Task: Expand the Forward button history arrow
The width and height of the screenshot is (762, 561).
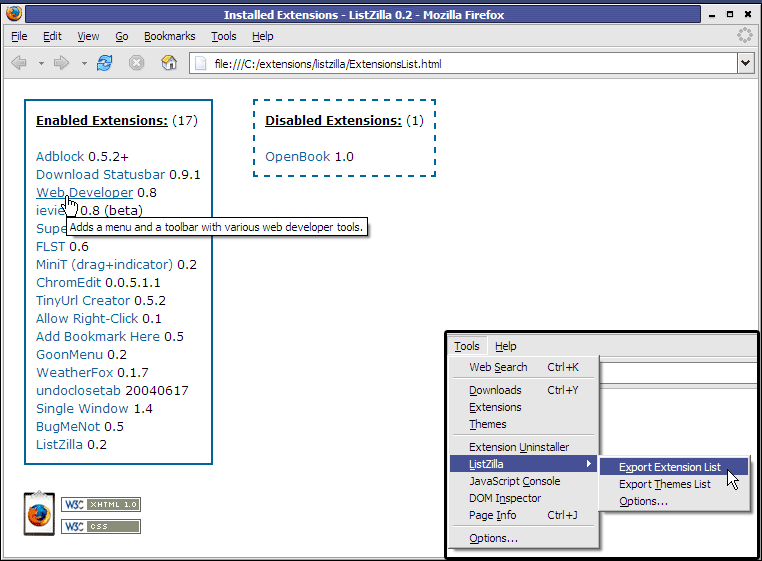Action: pos(84,63)
